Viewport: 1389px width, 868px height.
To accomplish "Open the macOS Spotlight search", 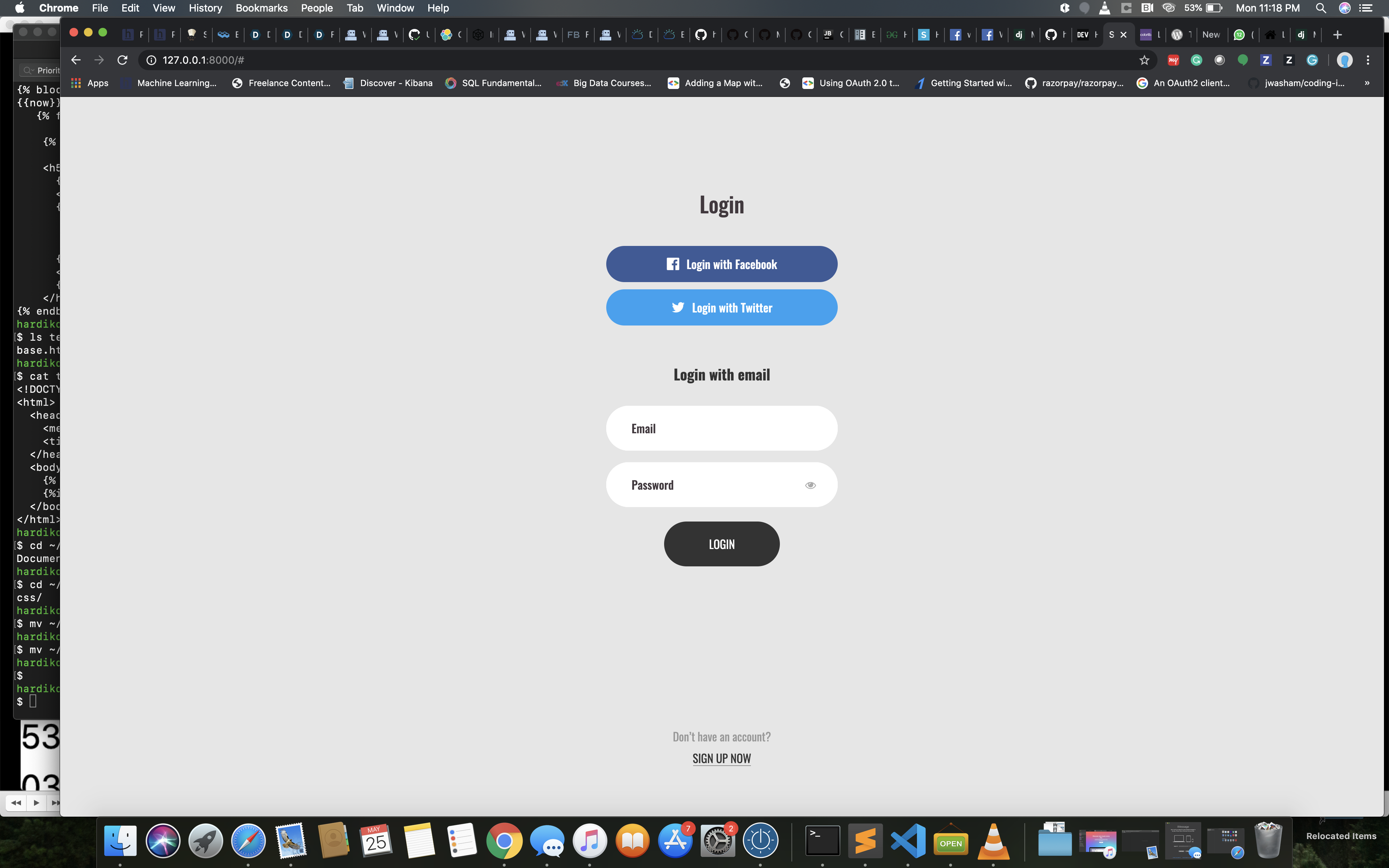I will (x=1321, y=8).
